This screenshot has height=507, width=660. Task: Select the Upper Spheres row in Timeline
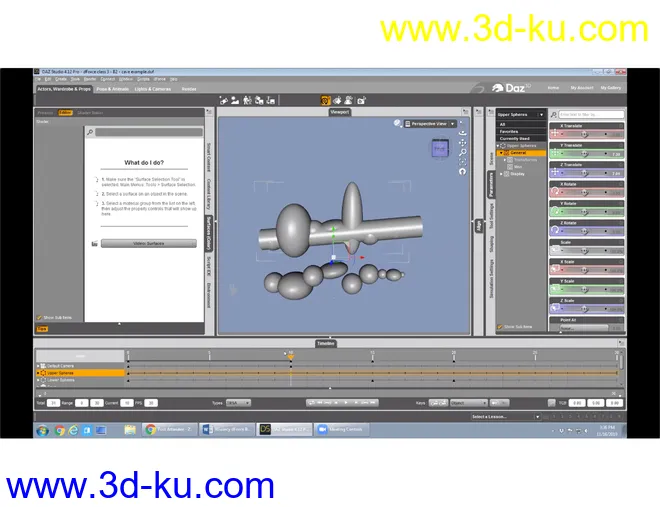[x=80, y=373]
